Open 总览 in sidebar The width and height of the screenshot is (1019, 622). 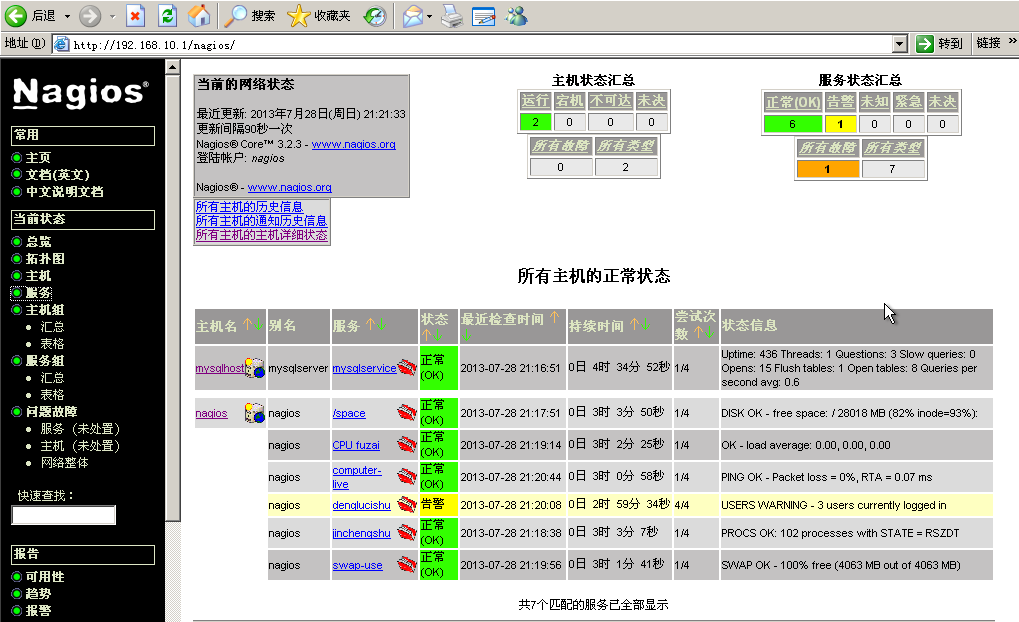(38, 241)
